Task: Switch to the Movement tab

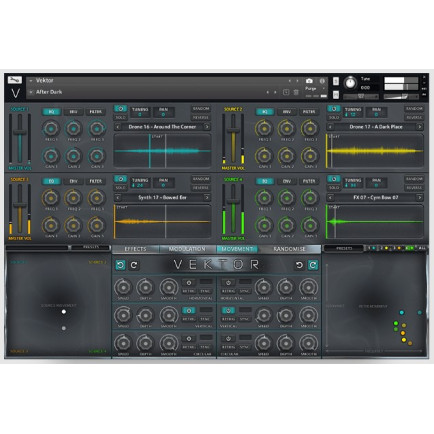Action: (x=237, y=249)
